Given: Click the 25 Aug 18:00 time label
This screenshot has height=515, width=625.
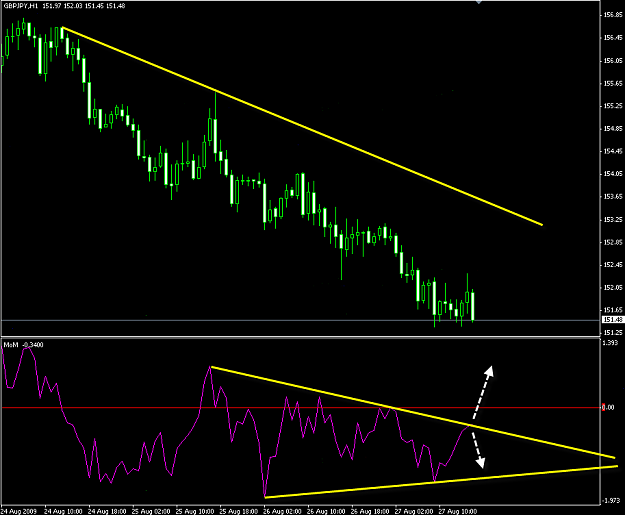Looking at the screenshot, I should pyautogui.click(x=238, y=511).
